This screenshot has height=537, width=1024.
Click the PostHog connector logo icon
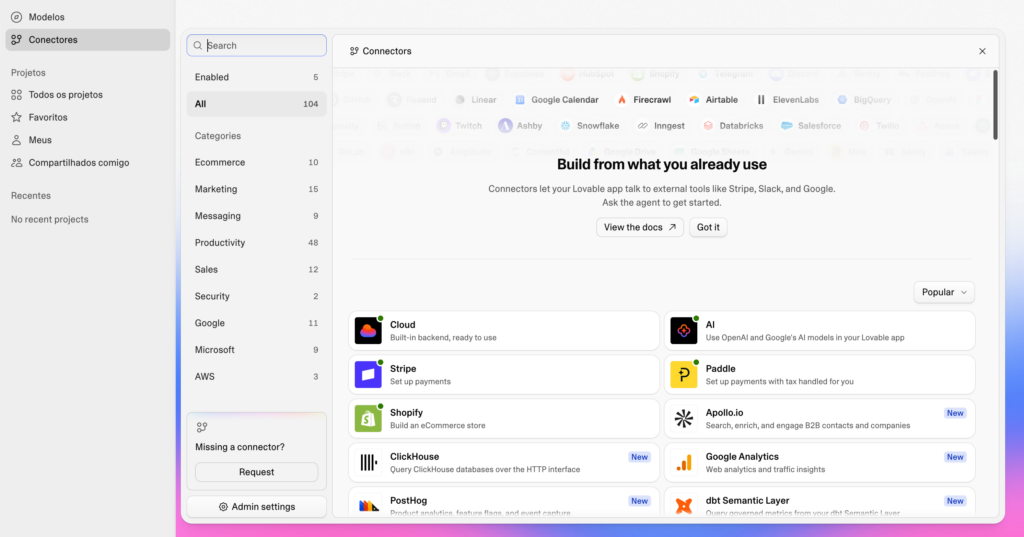pos(368,505)
